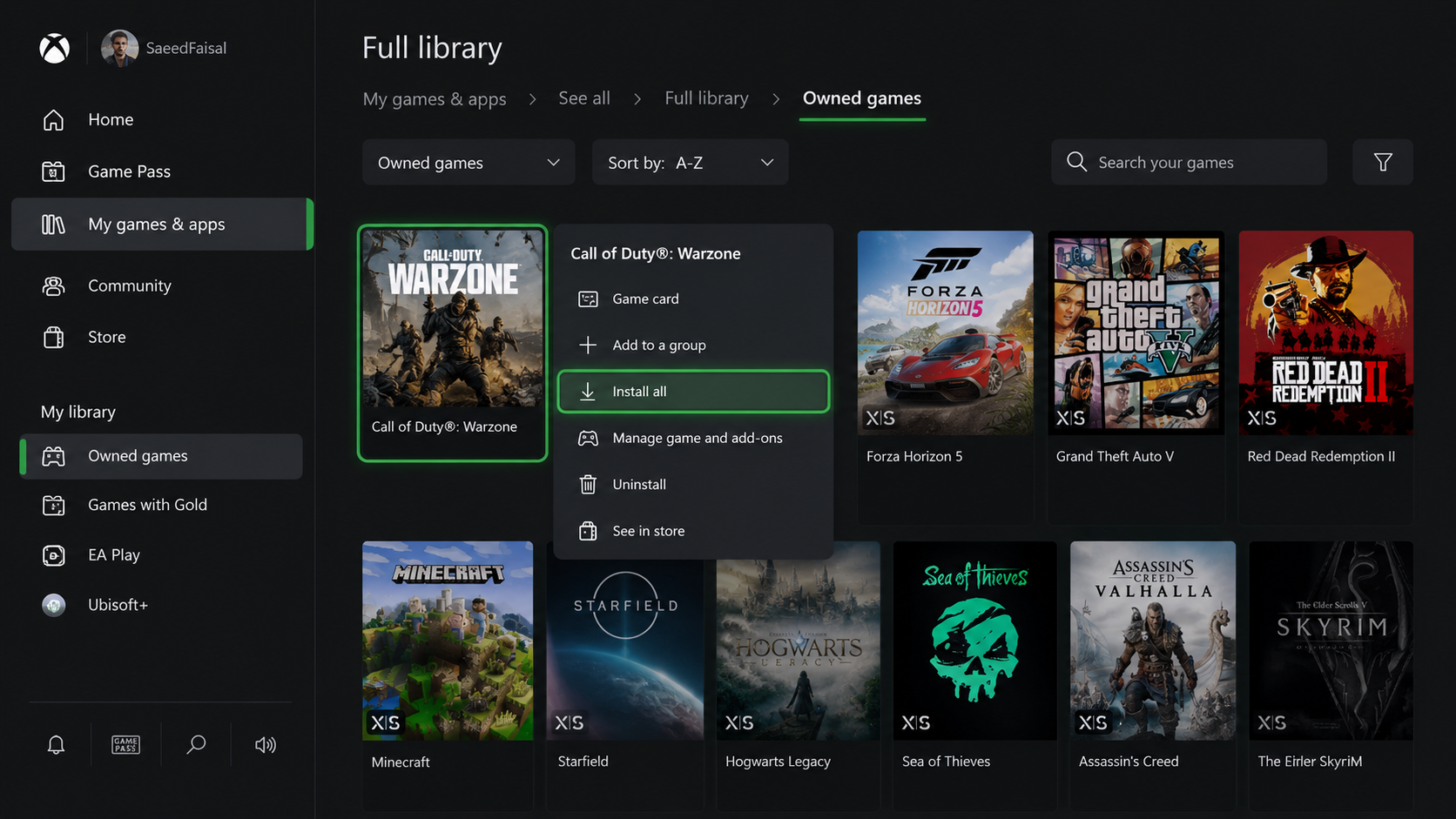This screenshot has height=819, width=1456.
Task: Open notifications bell icon
Action: pyautogui.click(x=56, y=744)
